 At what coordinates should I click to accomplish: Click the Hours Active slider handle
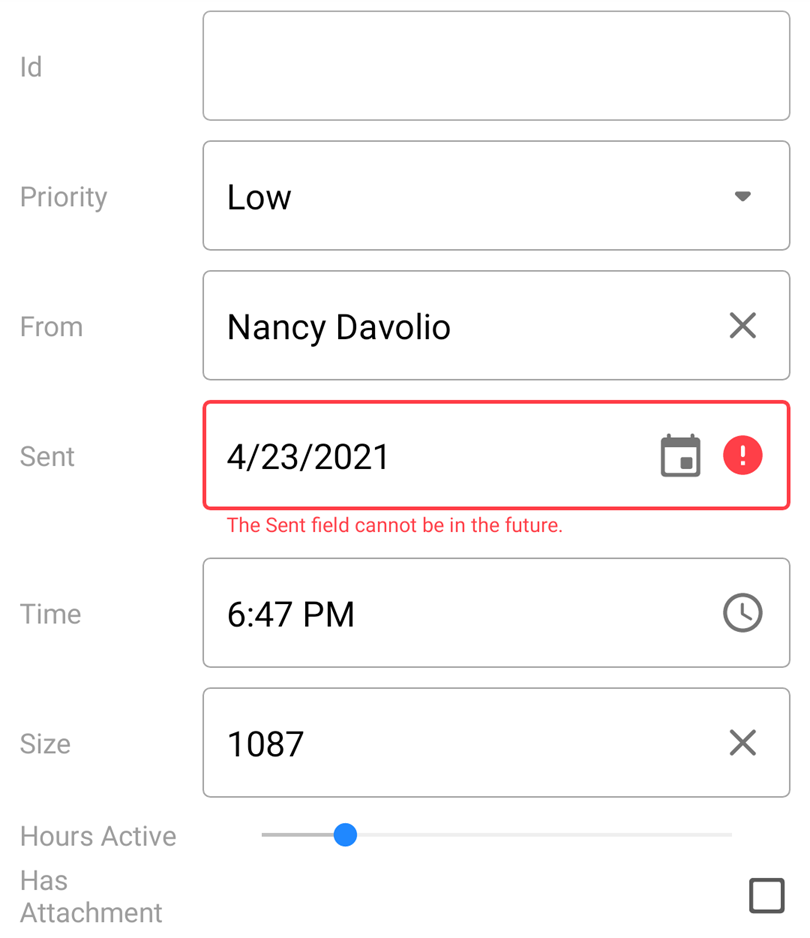tap(345, 834)
